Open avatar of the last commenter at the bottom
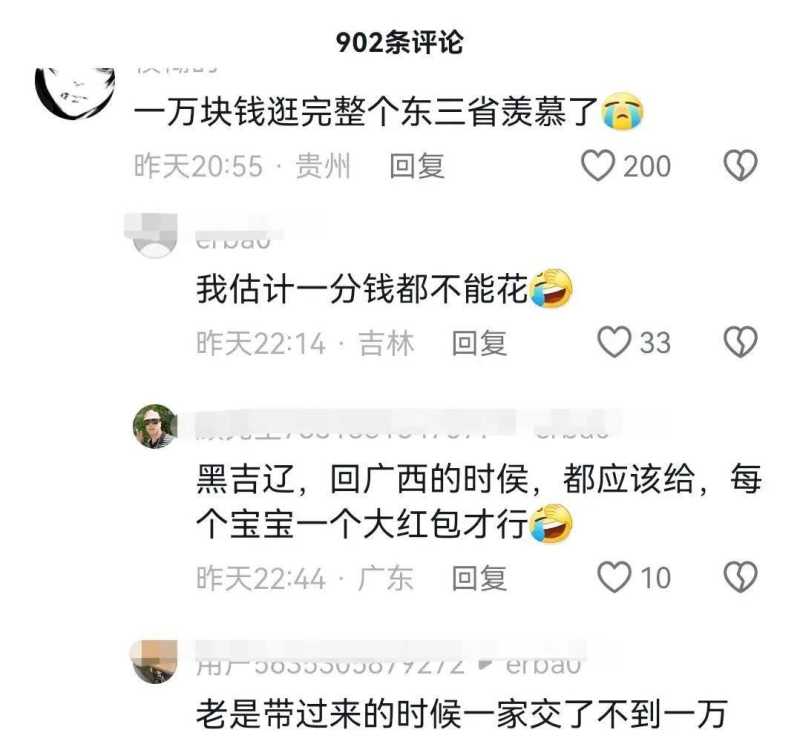The image size is (800, 744). tap(155, 662)
